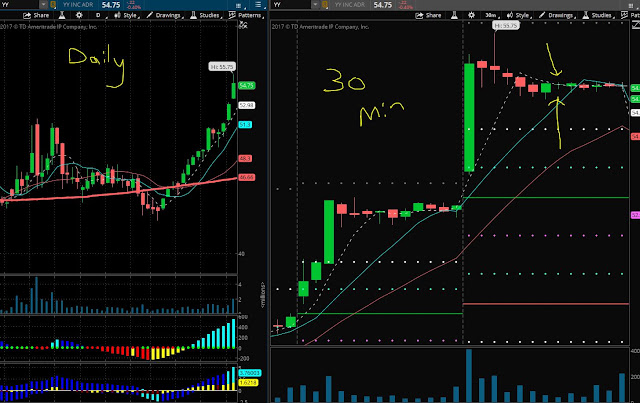Click the flask icon in the left chart toolbar

(62, 16)
